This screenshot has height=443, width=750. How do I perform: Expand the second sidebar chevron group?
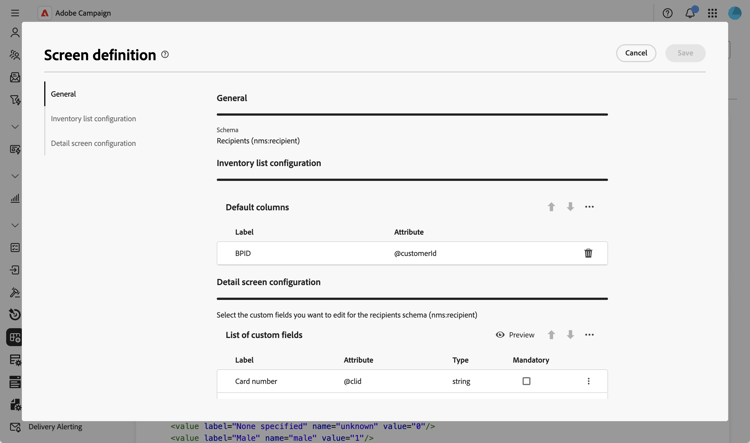[15, 176]
